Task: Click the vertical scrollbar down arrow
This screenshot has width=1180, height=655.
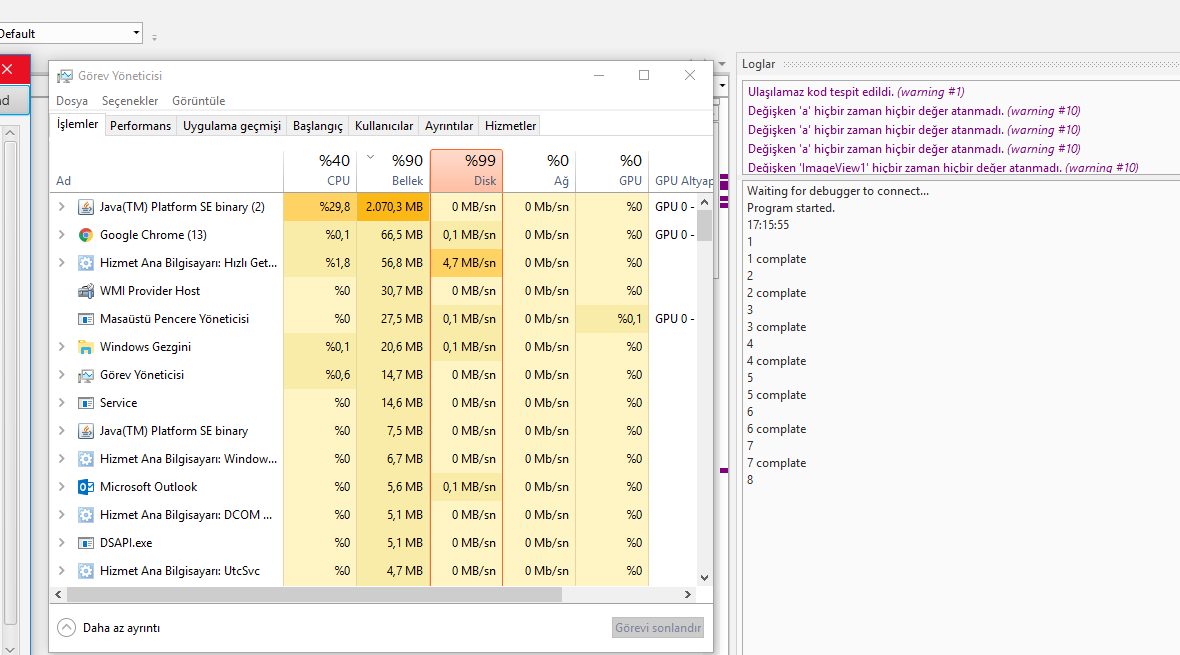Action: 704,577
